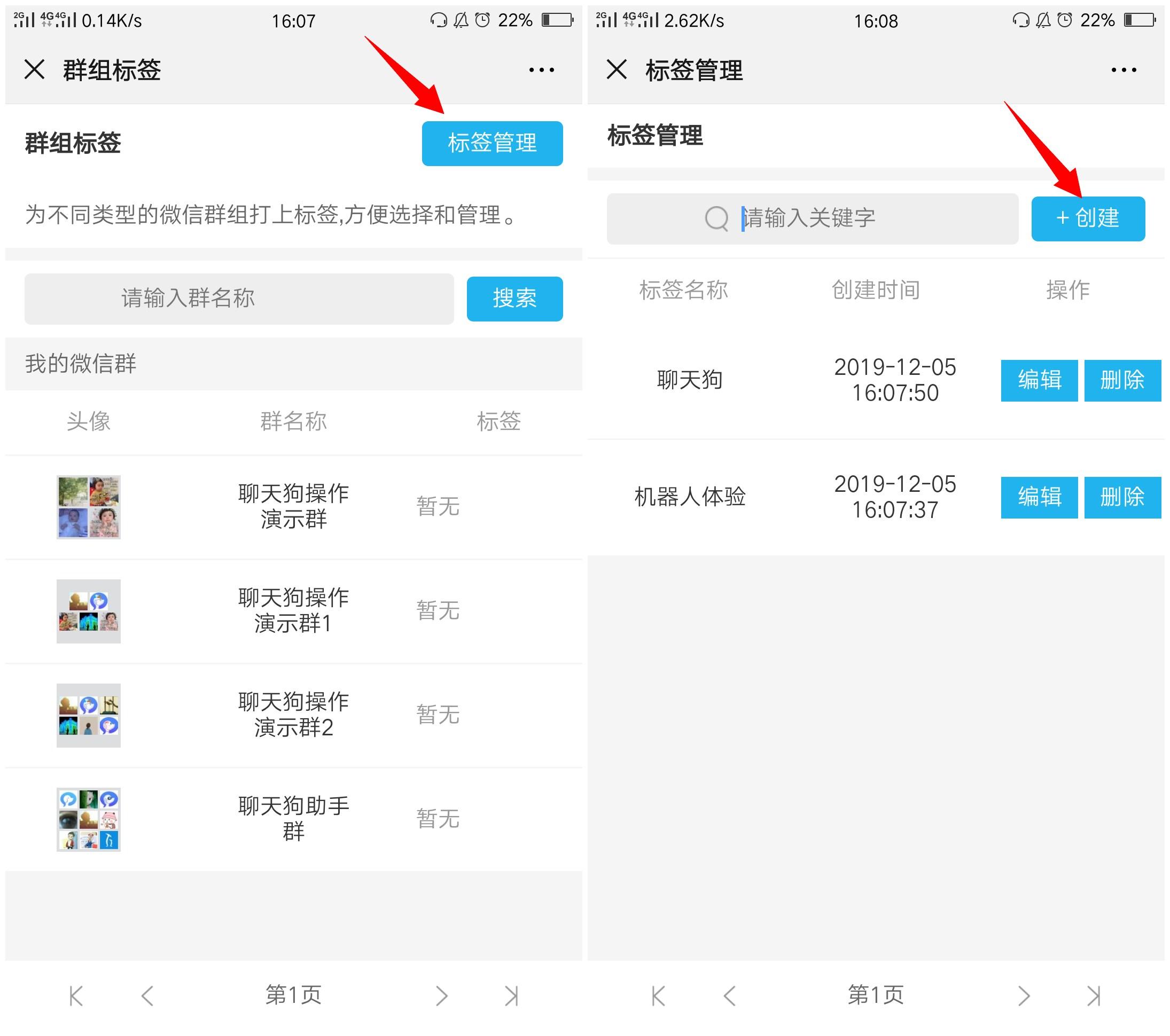Click the + 创建 button
1170x1036 pixels.
[1087, 218]
